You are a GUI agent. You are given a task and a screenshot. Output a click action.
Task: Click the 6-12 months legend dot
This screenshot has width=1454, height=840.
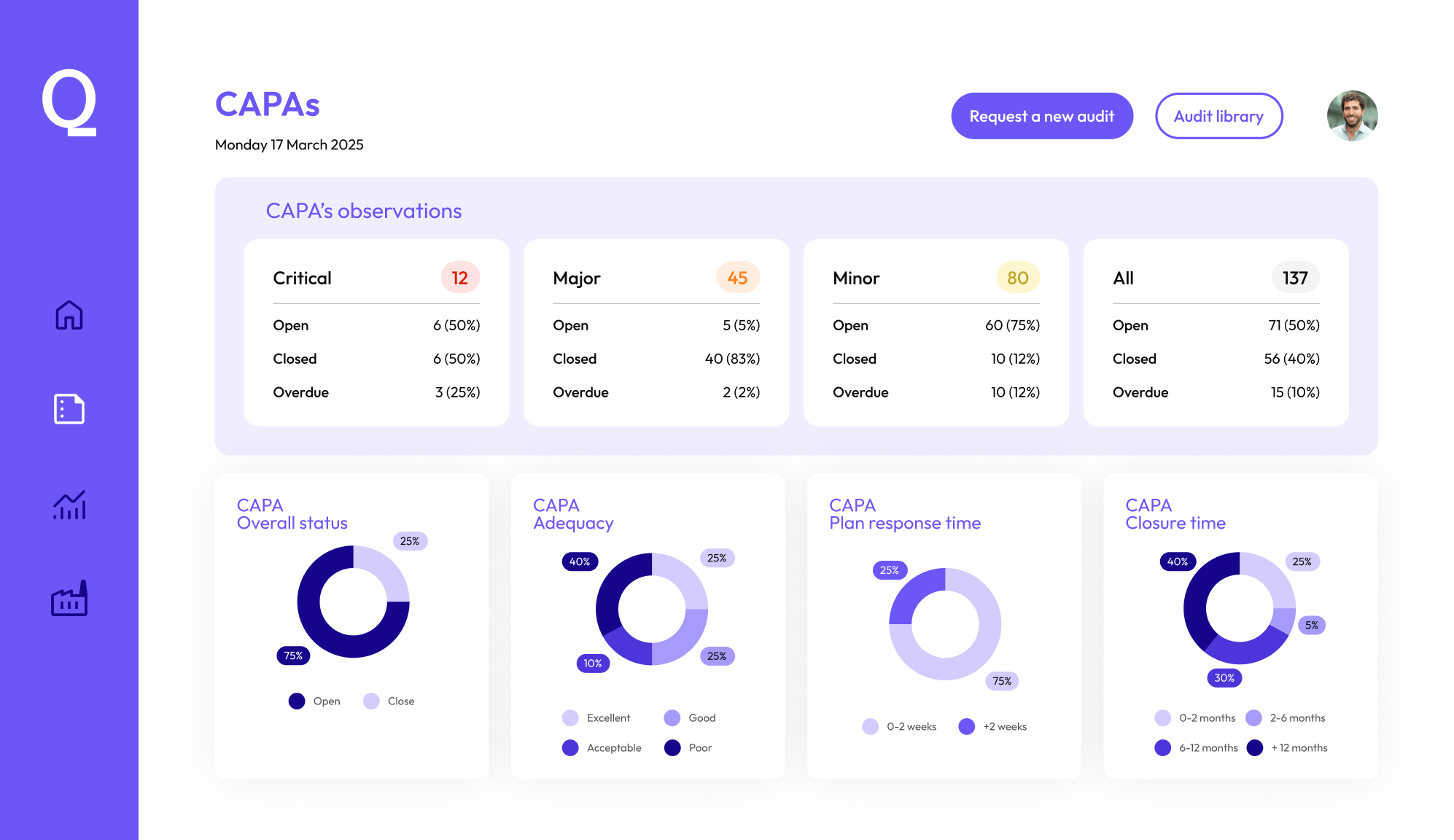(1163, 747)
